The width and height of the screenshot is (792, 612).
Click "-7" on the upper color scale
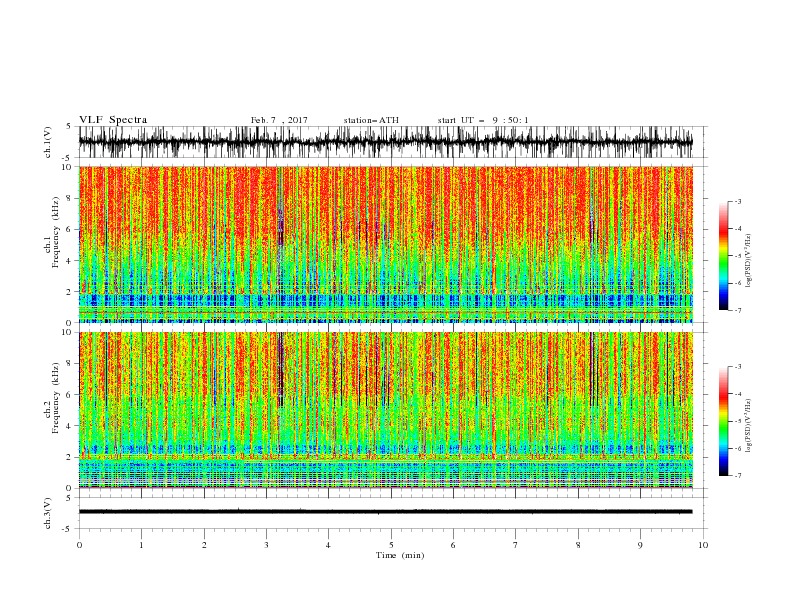737,310
